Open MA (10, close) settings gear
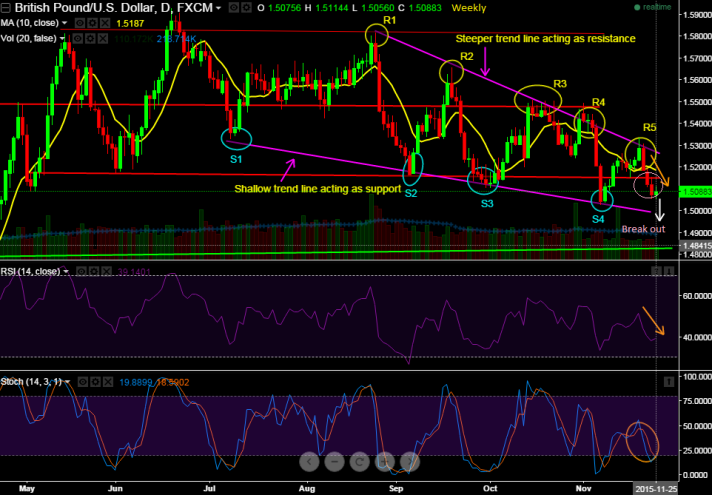This screenshot has height=495, width=712. coord(92,23)
